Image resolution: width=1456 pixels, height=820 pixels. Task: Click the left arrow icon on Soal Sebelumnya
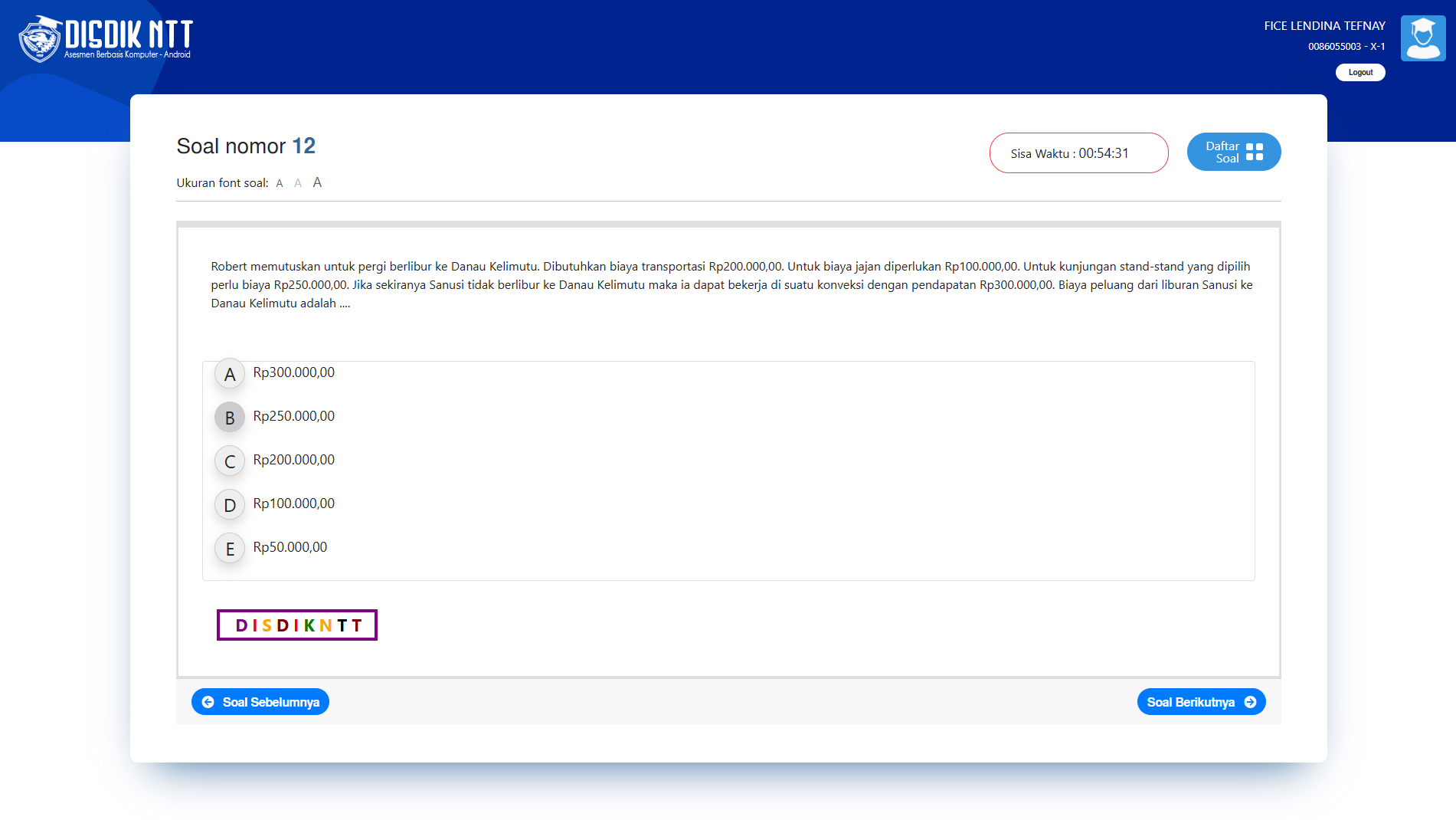(x=208, y=702)
